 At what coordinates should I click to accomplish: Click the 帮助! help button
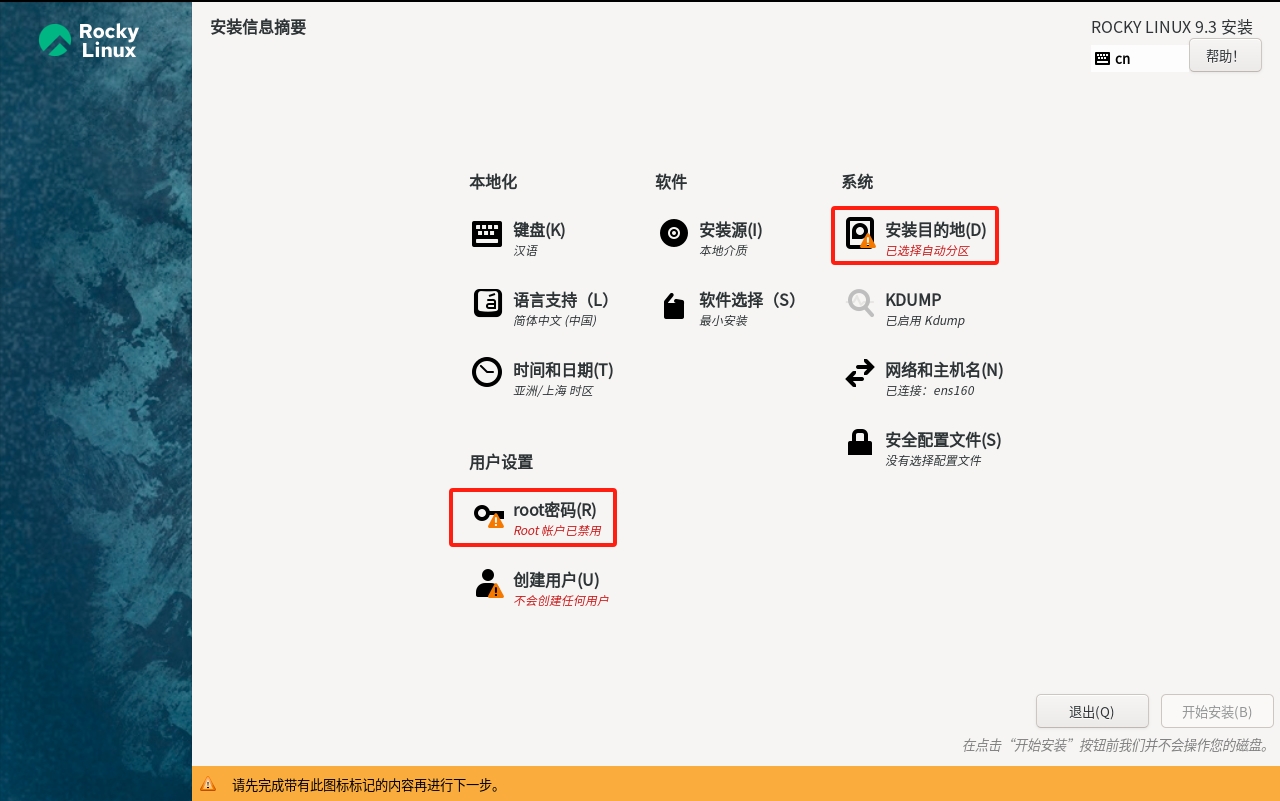[x=1225, y=56]
